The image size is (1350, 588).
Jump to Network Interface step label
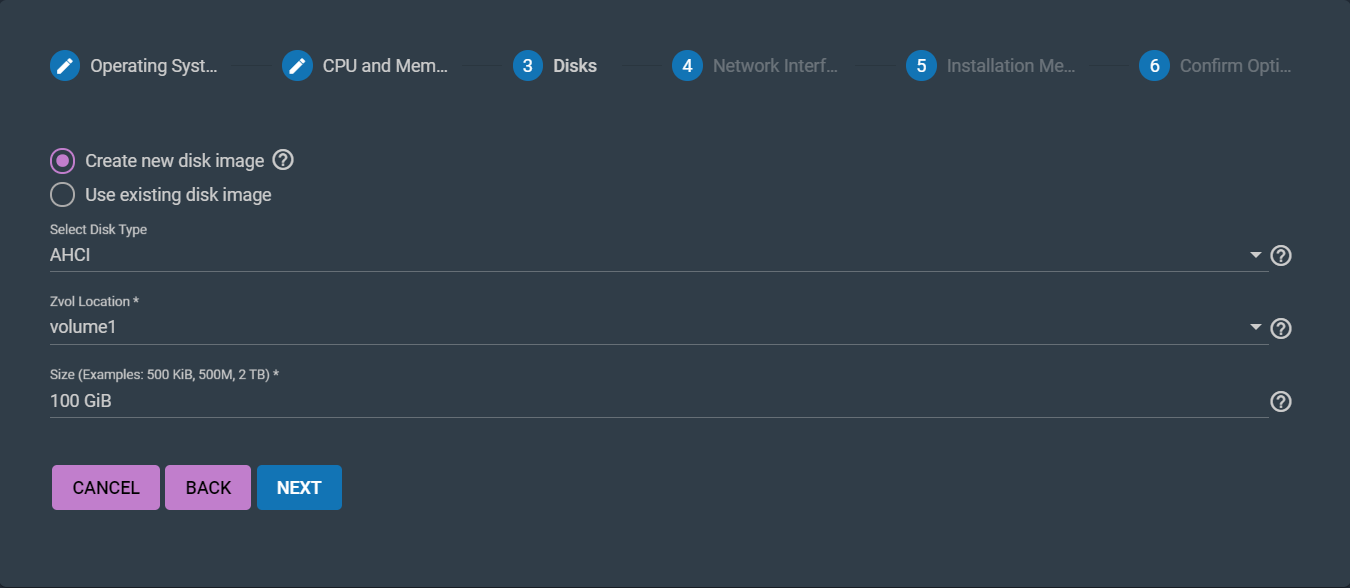click(x=775, y=66)
